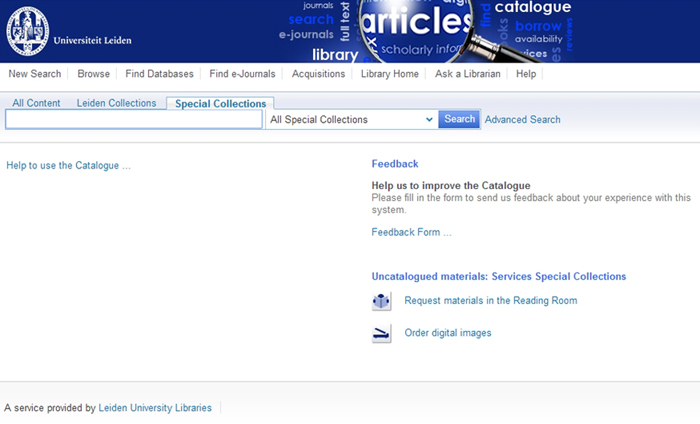Open Ask a Librarian
Viewport: 700px width, 424px height.
click(x=468, y=74)
